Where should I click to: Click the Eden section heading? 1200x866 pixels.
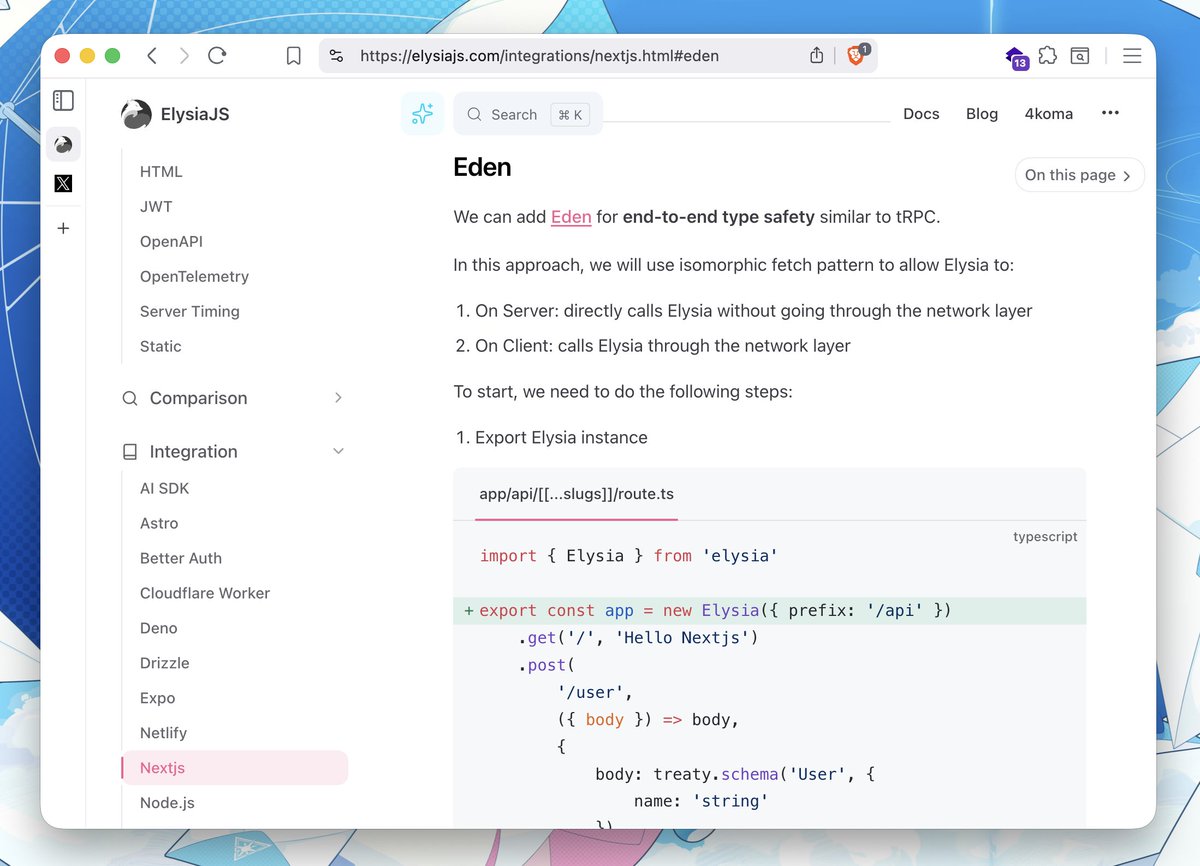482,167
